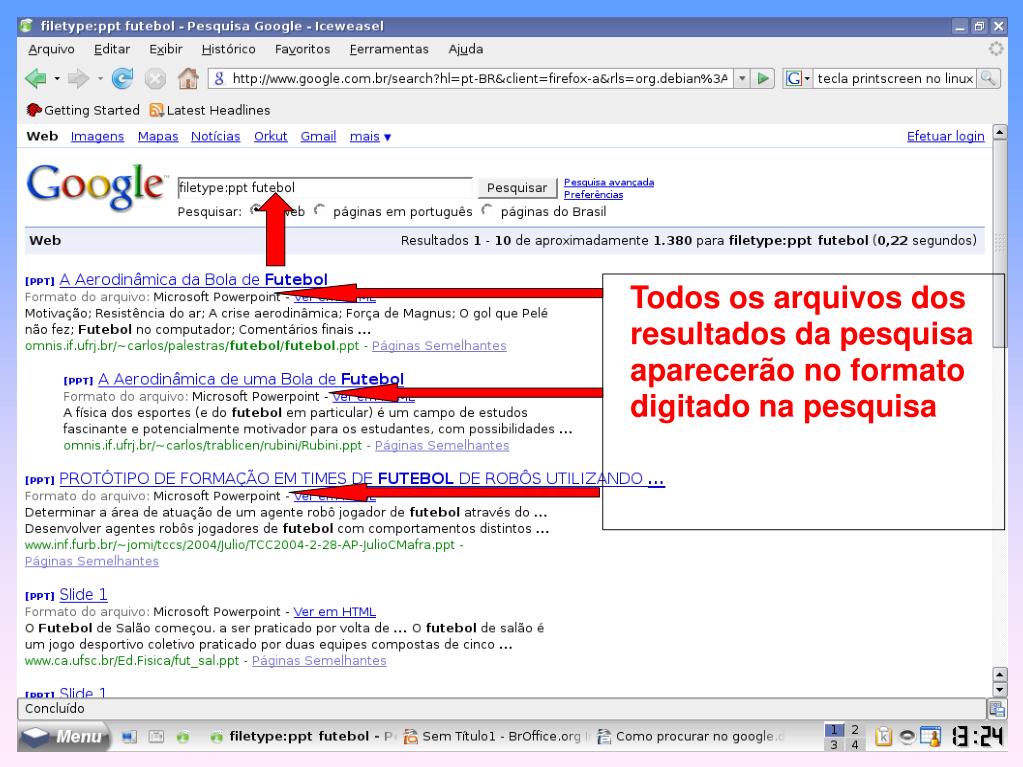Click 'Páginas Semelhantes' after fut_sal.ppt URL

(x=319, y=661)
